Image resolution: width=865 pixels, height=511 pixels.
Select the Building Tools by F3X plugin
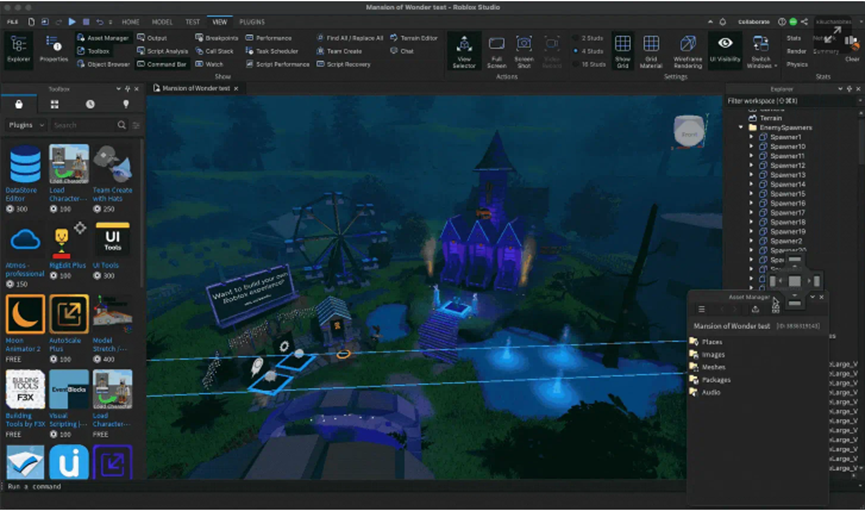pyautogui.click(x=25, y=389)
